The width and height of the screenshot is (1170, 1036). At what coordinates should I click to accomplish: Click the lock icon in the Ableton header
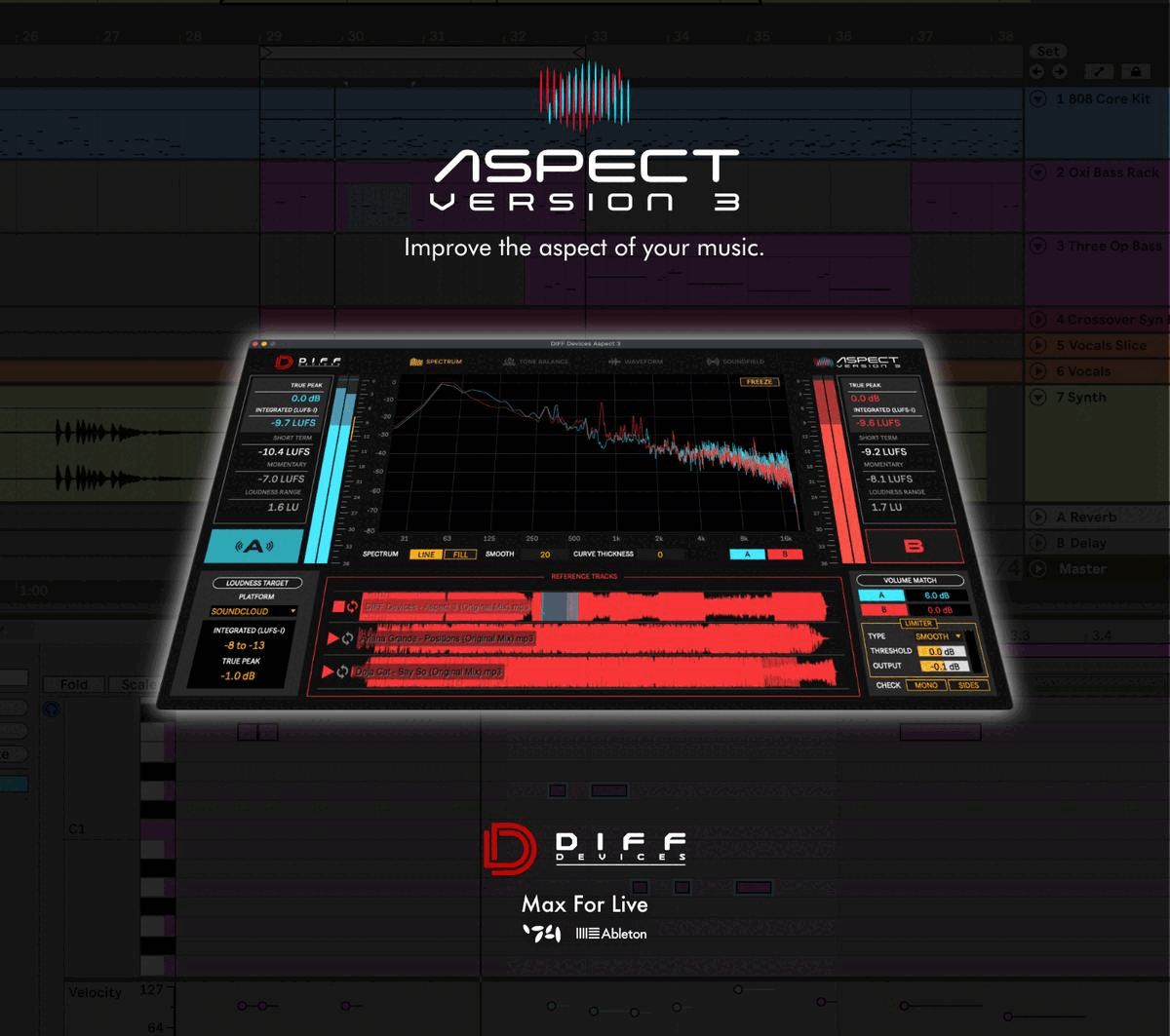click(x=1132, y=71)
